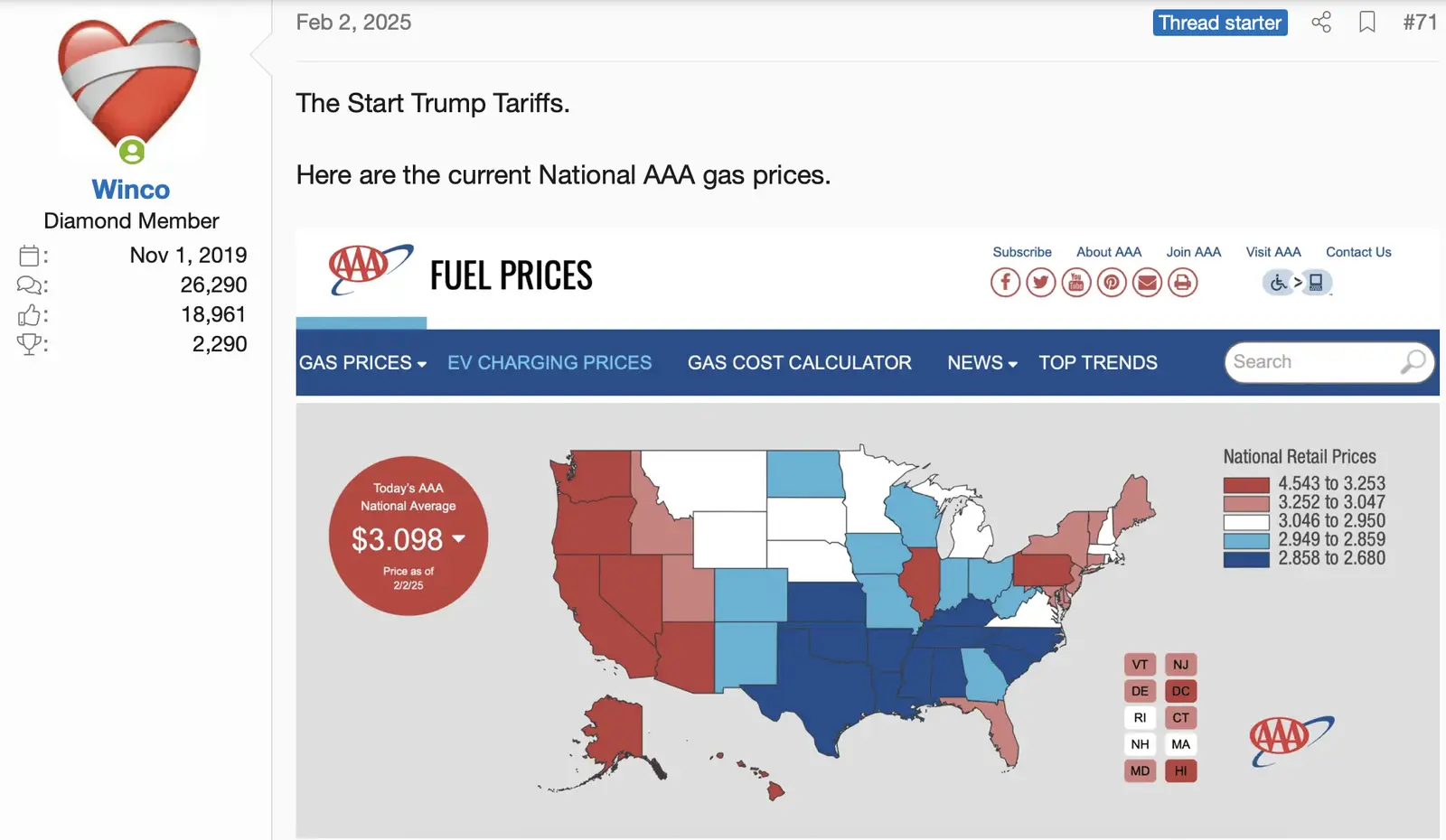The image size is (1446, 840).
Task: Open the EV CHARGING PRICES tab
Action: [549, 363]
